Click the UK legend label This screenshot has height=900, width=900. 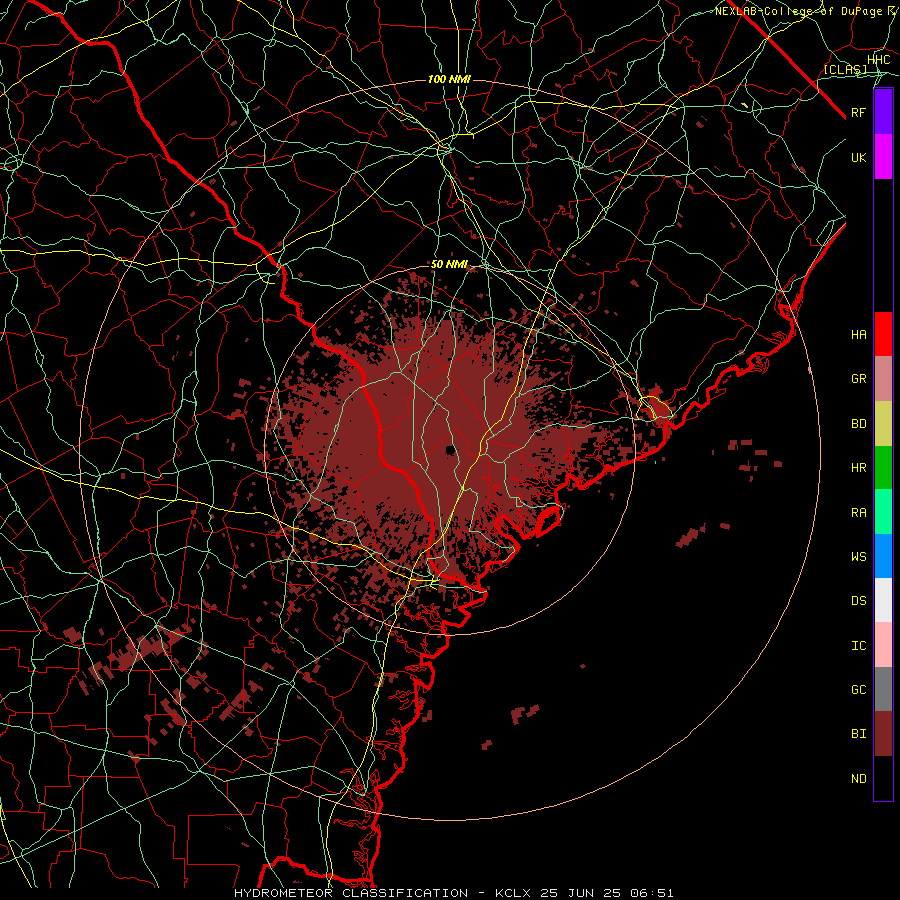pyautogui.click(x=859, y=157)
